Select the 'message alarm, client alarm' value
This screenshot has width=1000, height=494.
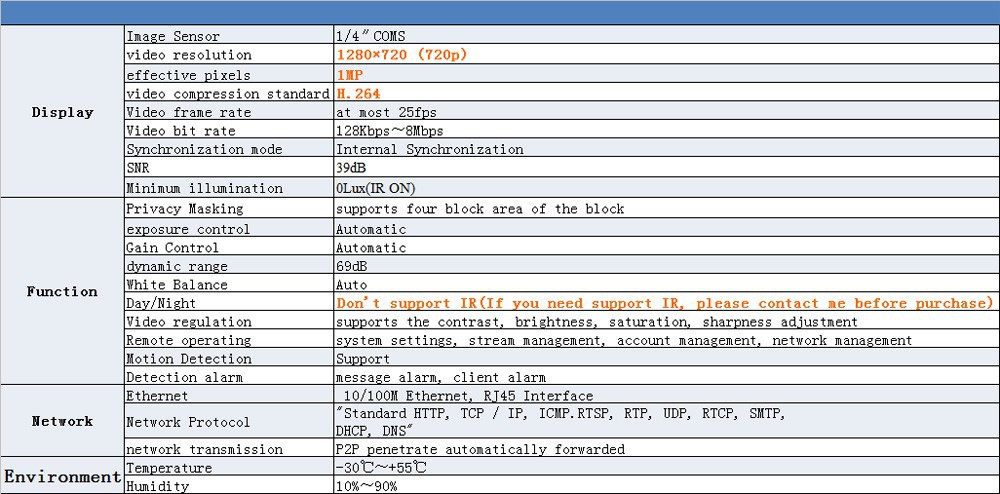(441, 377)
